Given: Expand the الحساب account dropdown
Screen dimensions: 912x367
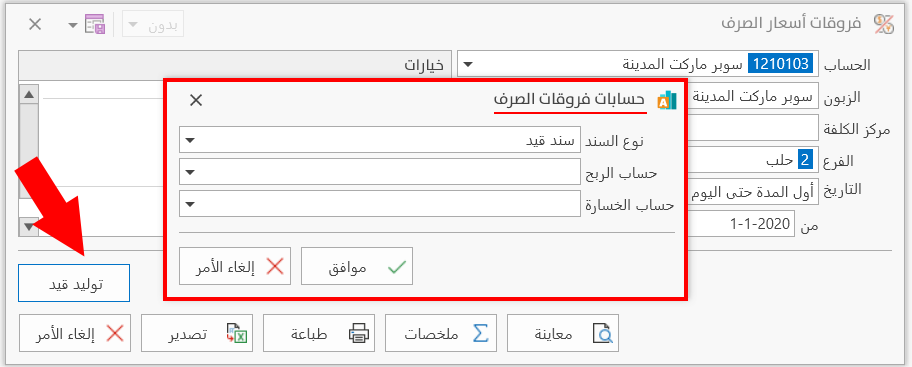Looking at the screenshot, I should pyautogui.click(x=468, y=64).
